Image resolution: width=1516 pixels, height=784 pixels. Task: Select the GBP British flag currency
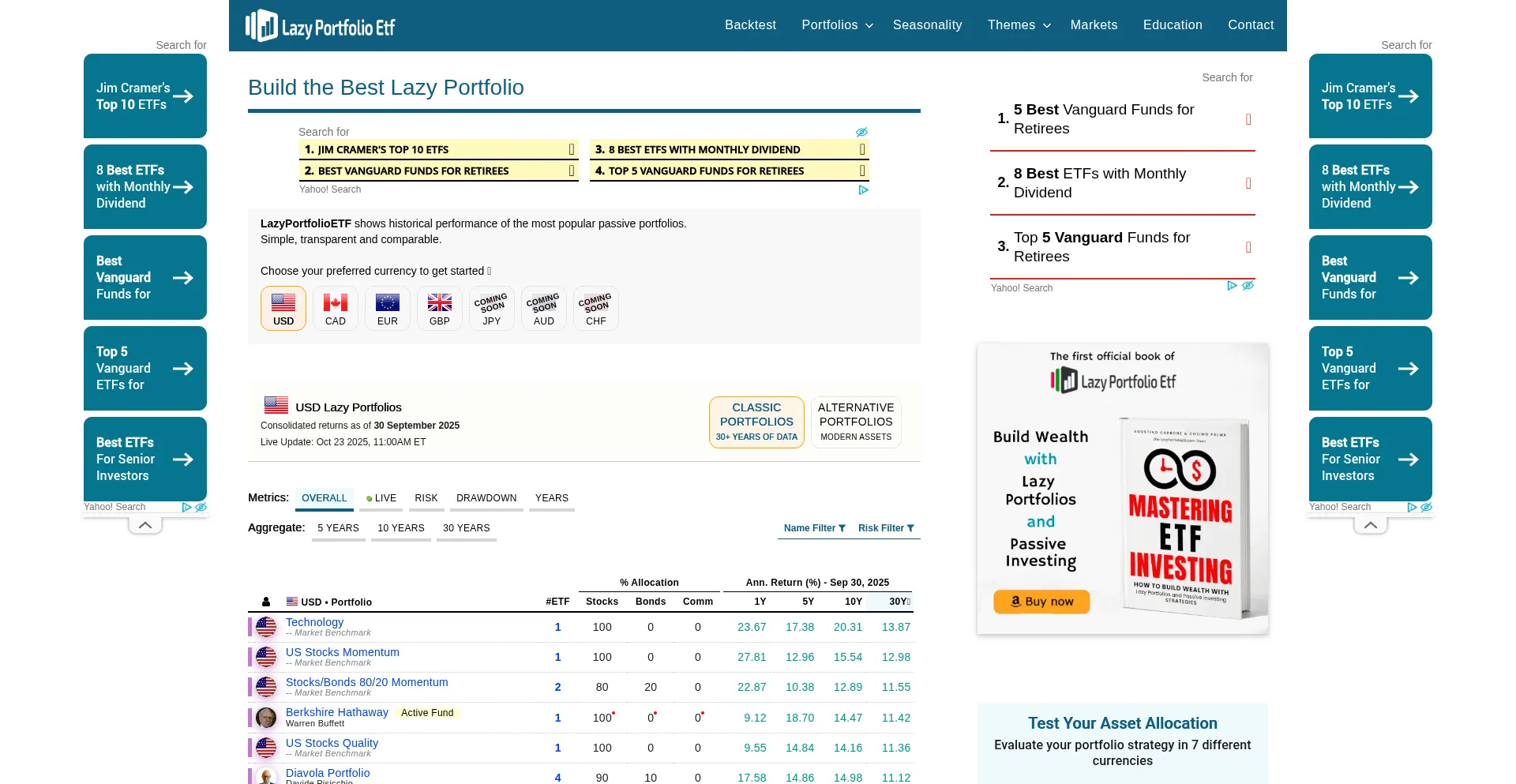pos(440,308)
